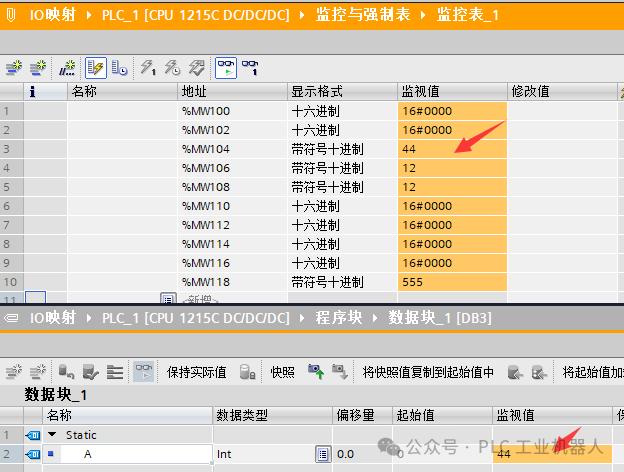Click the modify with trigger icon
Screen dimensions: 624x472
click(x=172, y=68)
